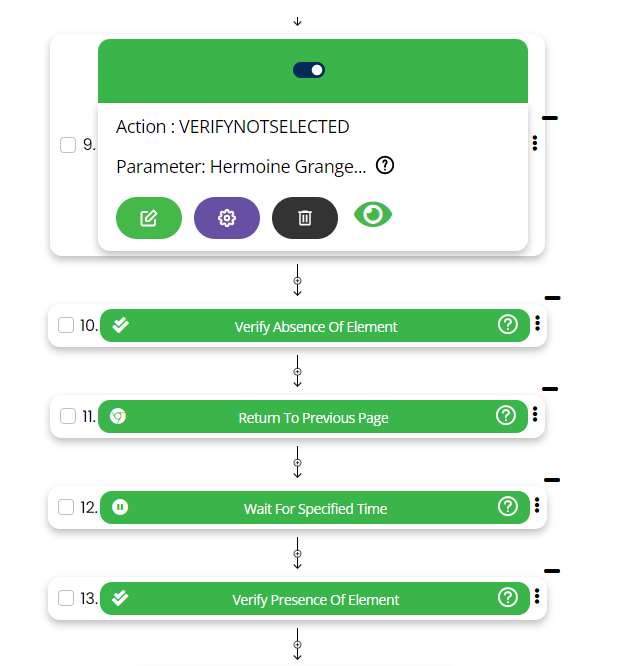631x666 pixels.
Task: Open three-dot menu for step 13
Action: point(537,596)
